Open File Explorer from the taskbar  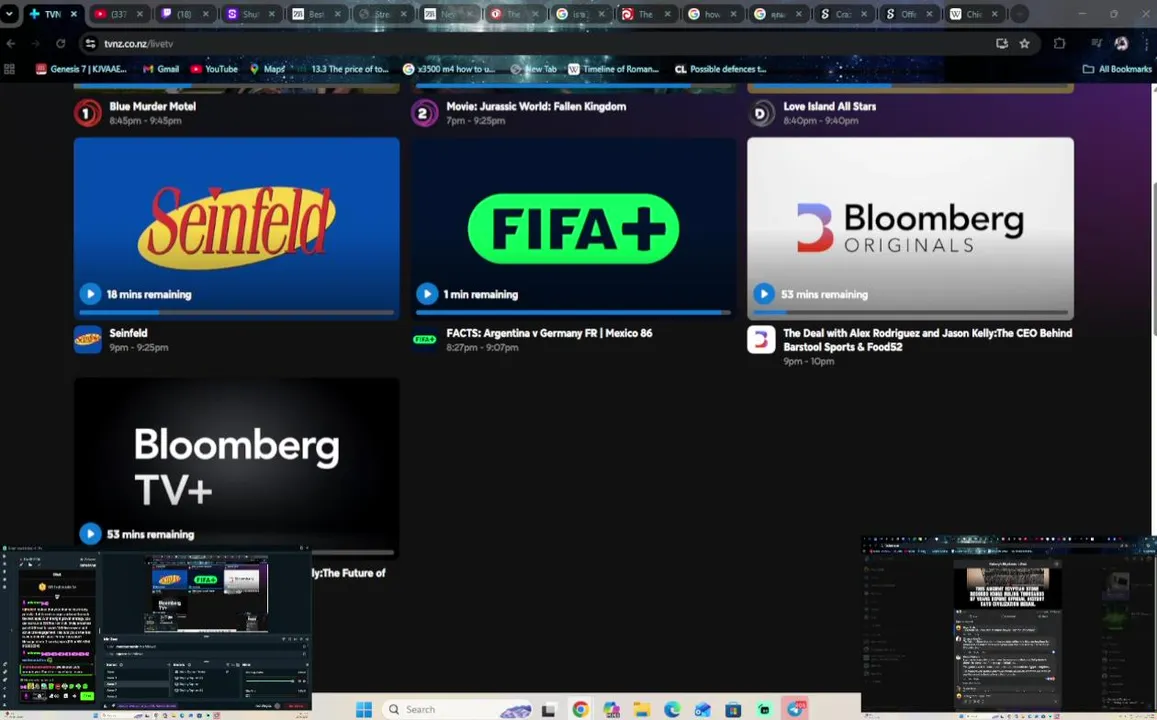pos(641,709)
